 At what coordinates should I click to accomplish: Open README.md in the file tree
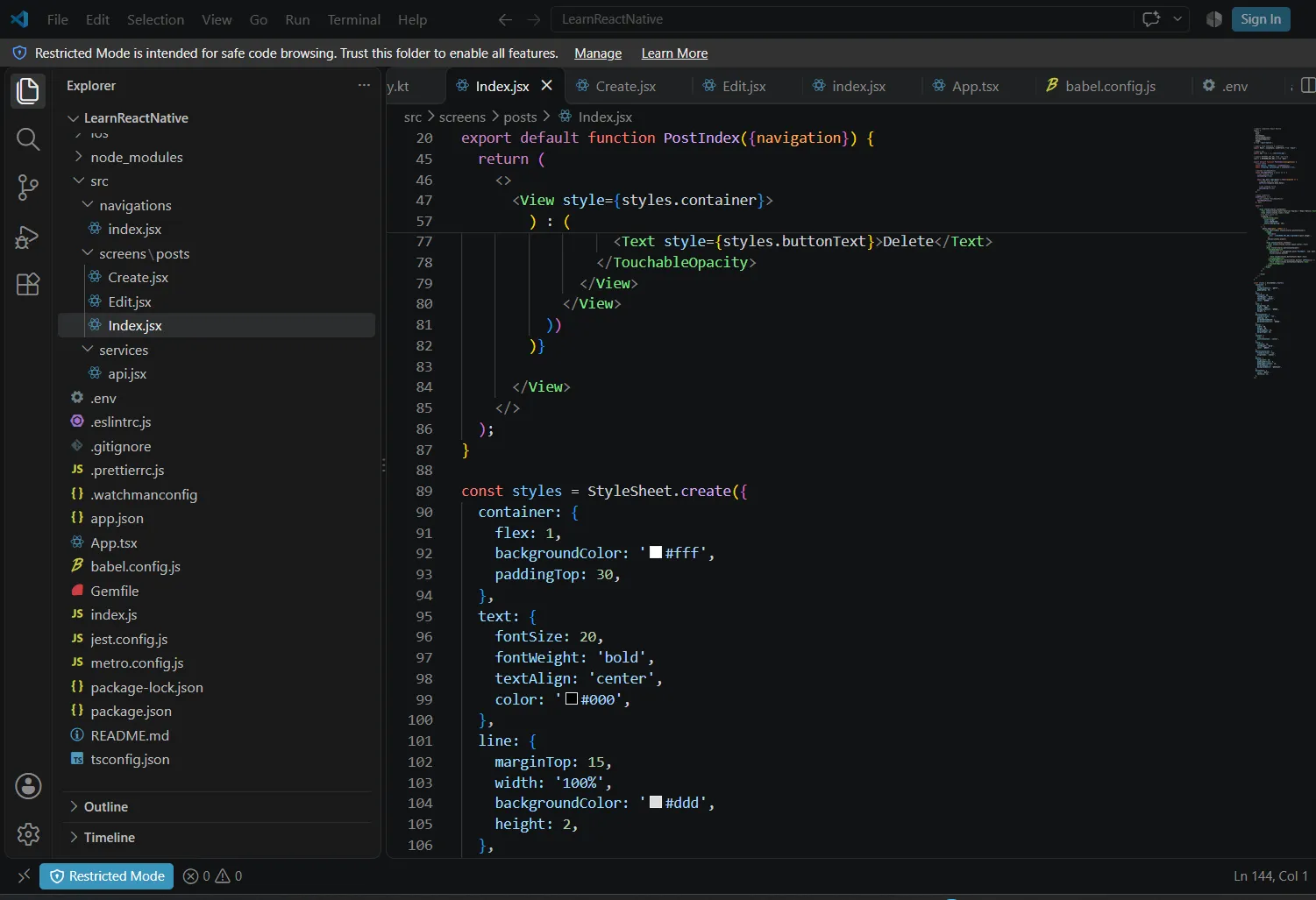coord(130,735)
